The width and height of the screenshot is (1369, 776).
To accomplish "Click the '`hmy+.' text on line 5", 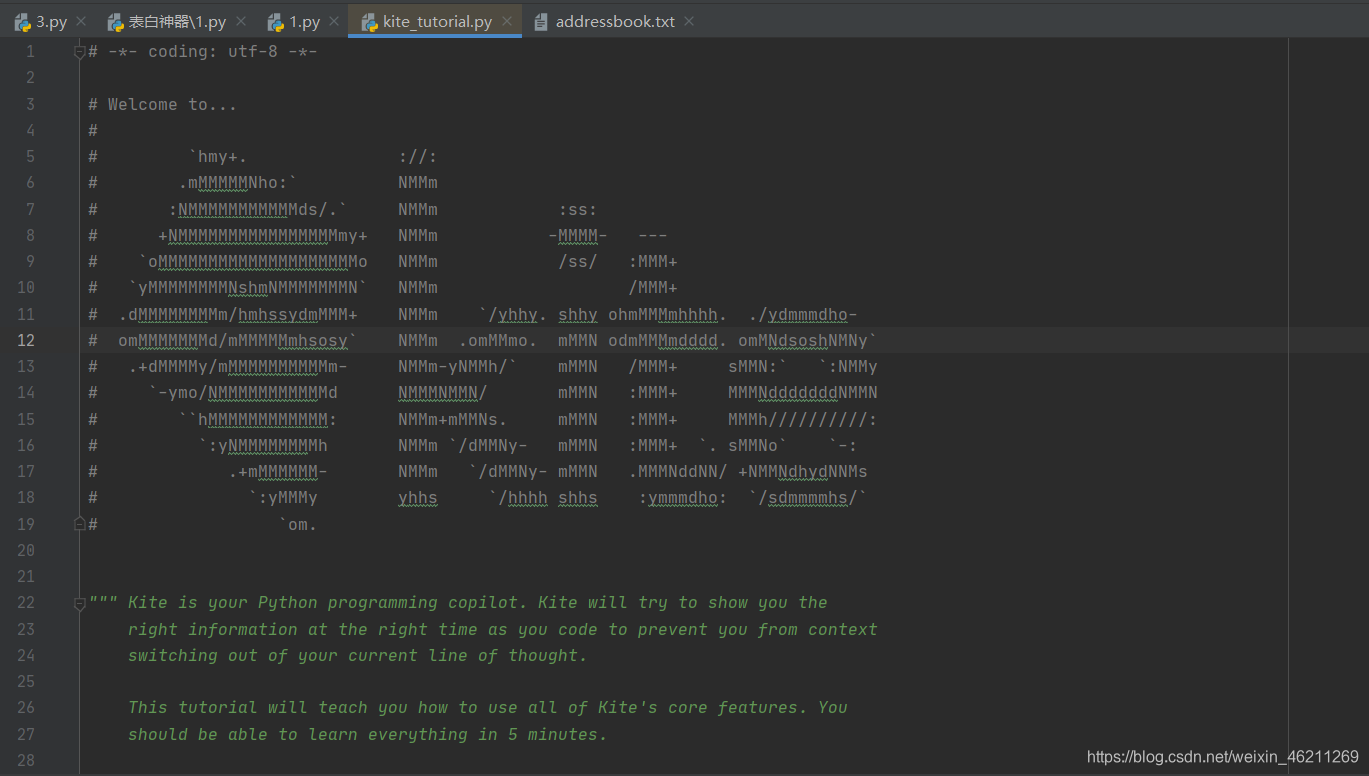I will [218, 157].
